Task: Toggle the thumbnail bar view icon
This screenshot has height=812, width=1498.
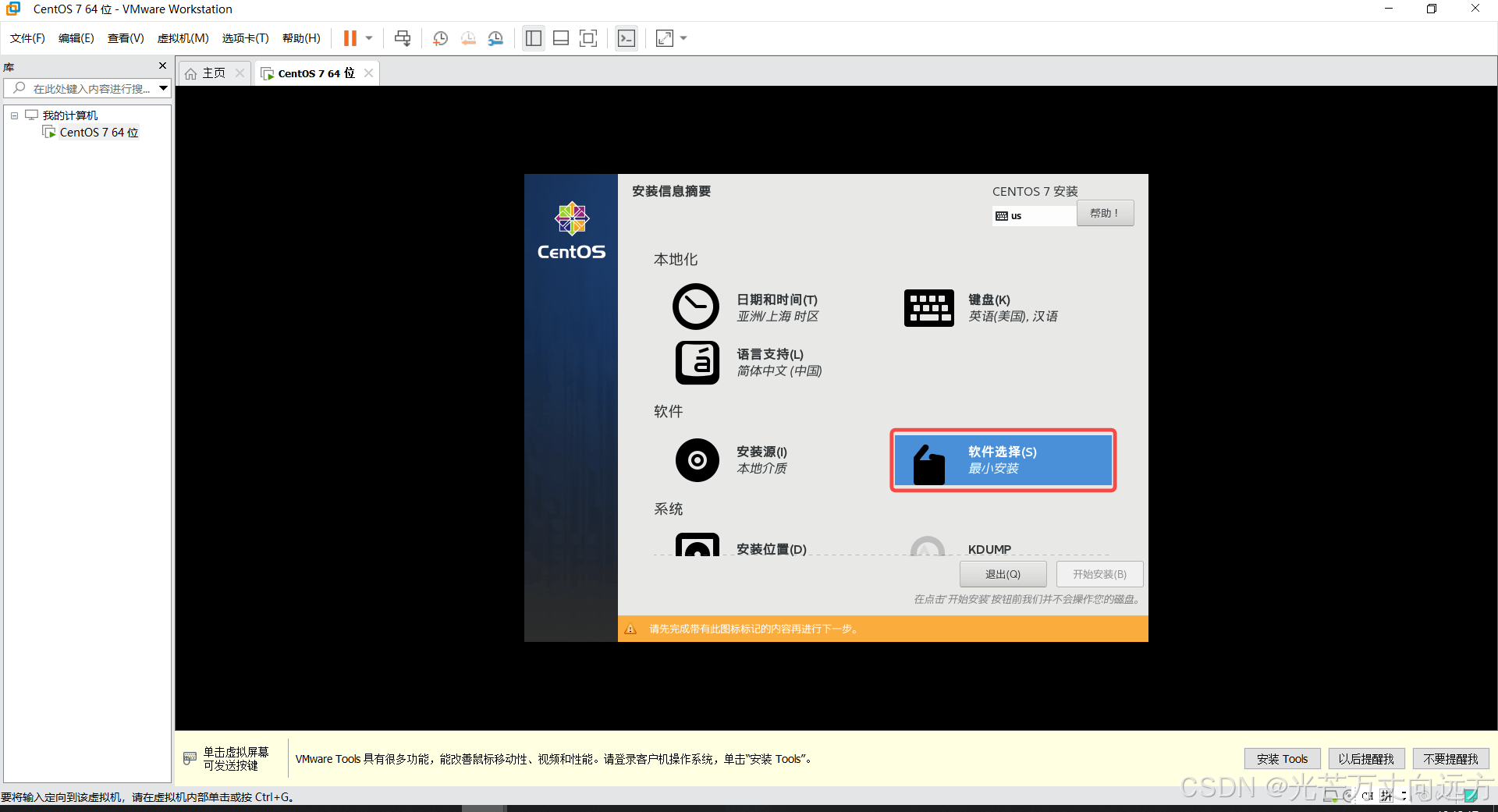Action: click(x=561, y=38)
